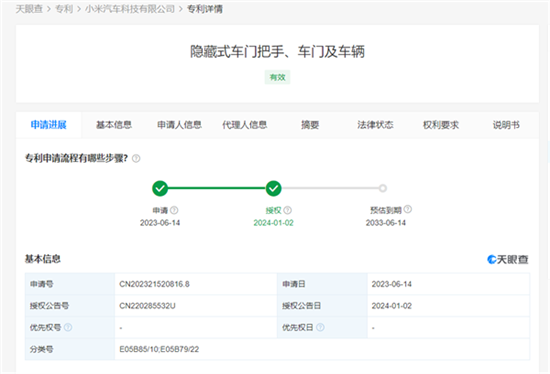Switch to the 基本信息 tab
Image resolution: width=550 pixels, height=374 pixels.
tap(114, 125)
